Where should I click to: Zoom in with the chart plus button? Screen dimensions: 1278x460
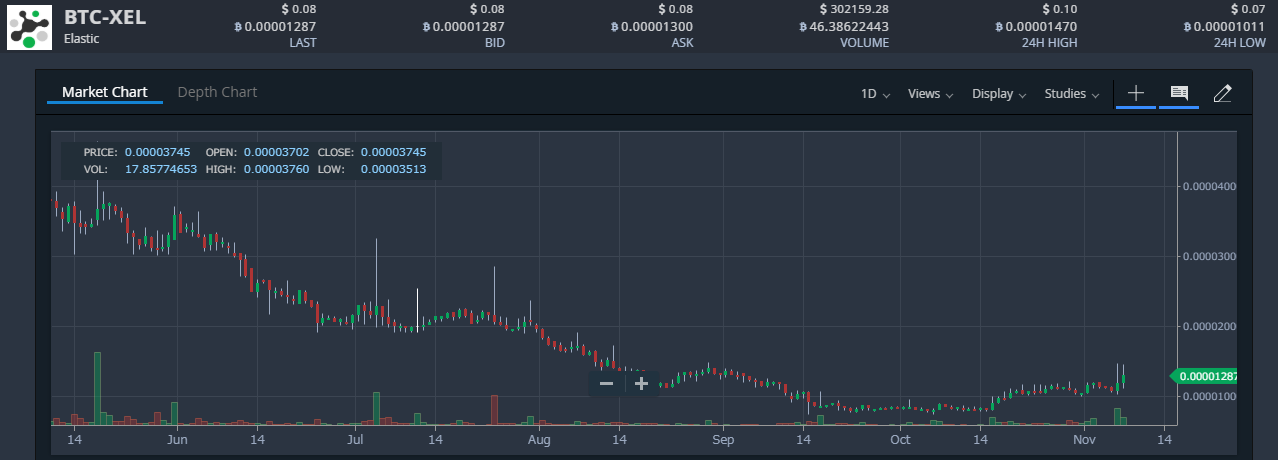[x=641, y=383]
